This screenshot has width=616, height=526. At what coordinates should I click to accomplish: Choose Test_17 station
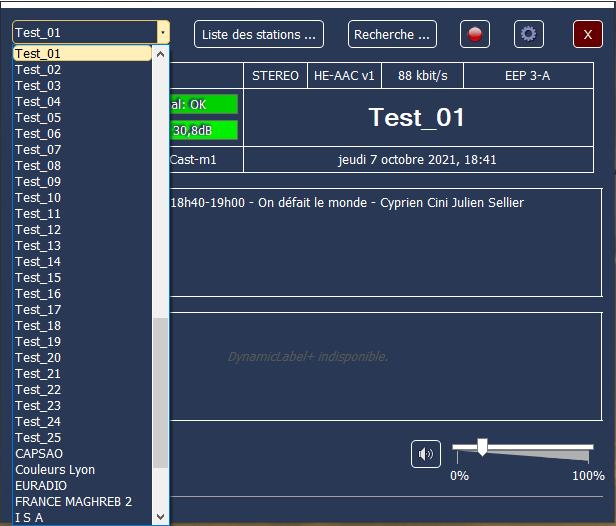click(x=82, y=310)
